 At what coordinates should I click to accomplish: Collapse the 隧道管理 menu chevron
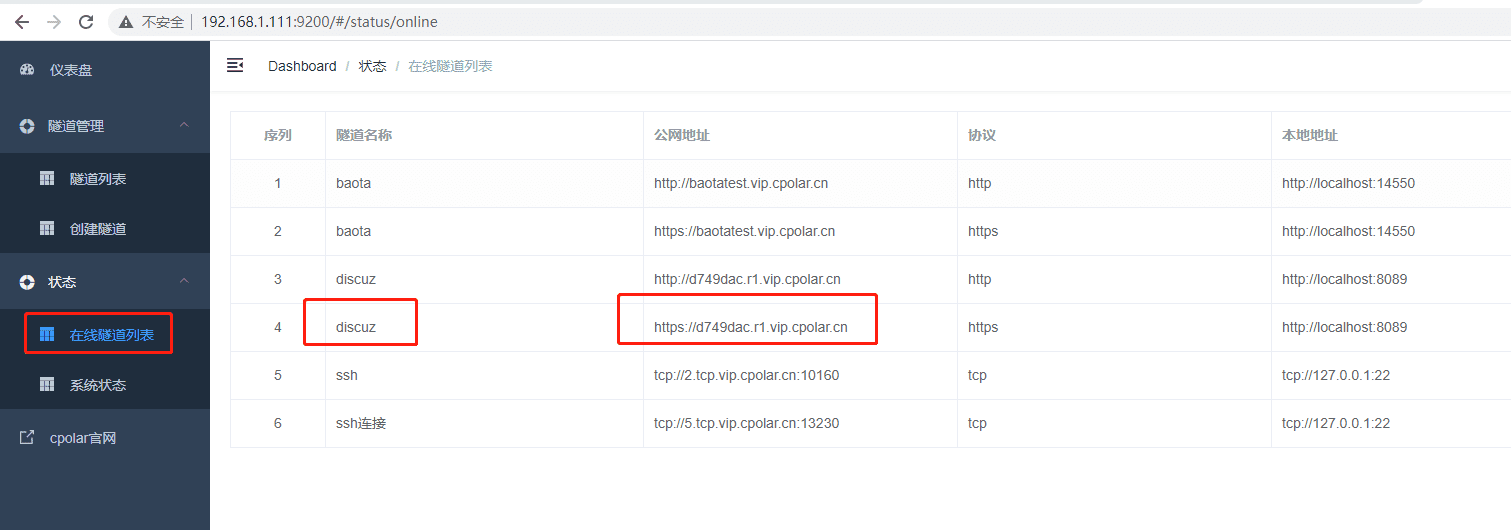(x=184, y=125)
